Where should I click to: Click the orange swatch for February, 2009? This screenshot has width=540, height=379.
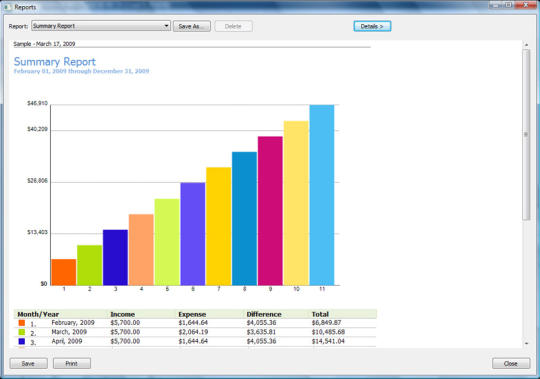point(22,323)
